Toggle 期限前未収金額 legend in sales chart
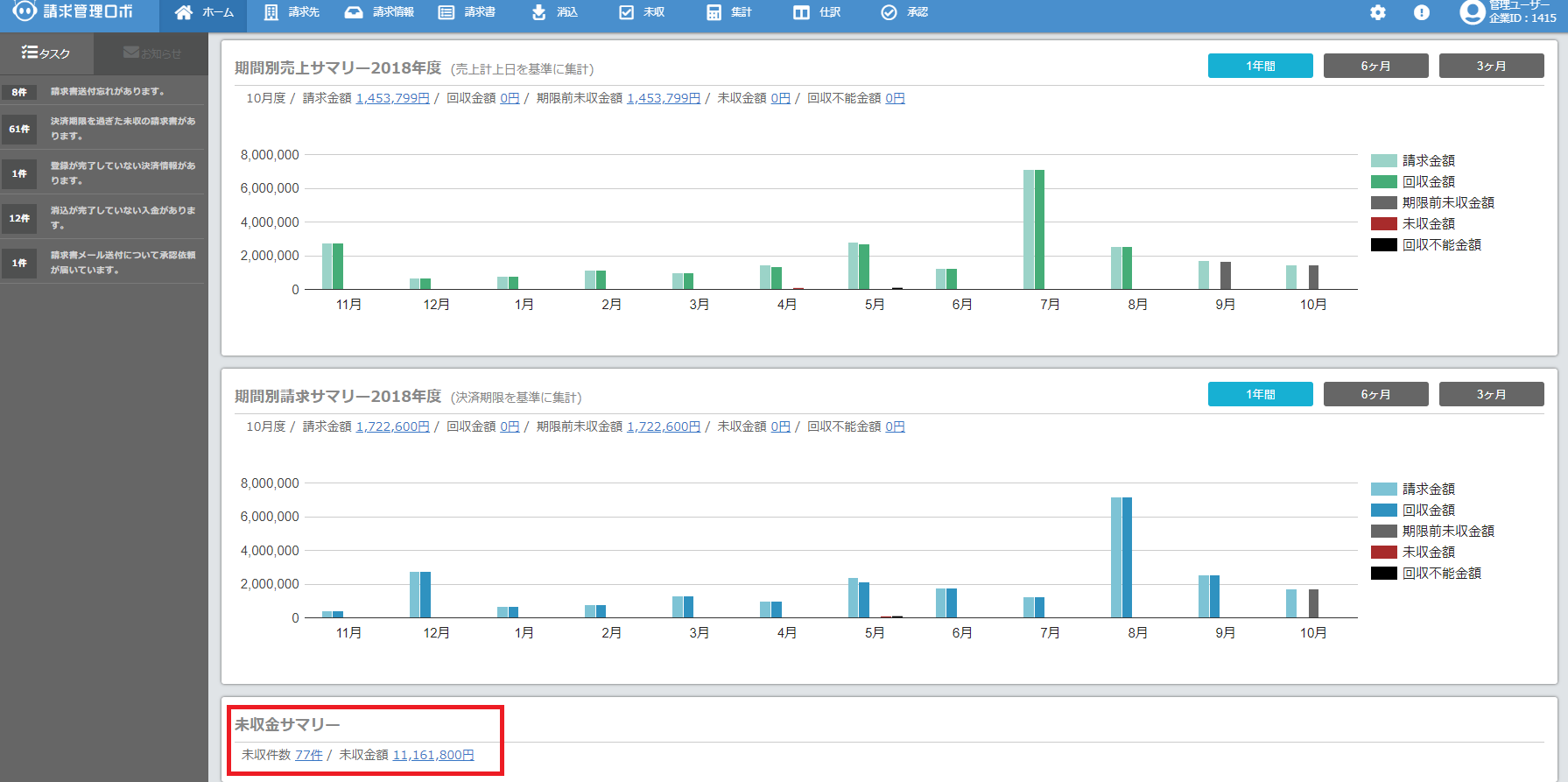Viewport: 1568px width, 782px height. [1447, 202]
